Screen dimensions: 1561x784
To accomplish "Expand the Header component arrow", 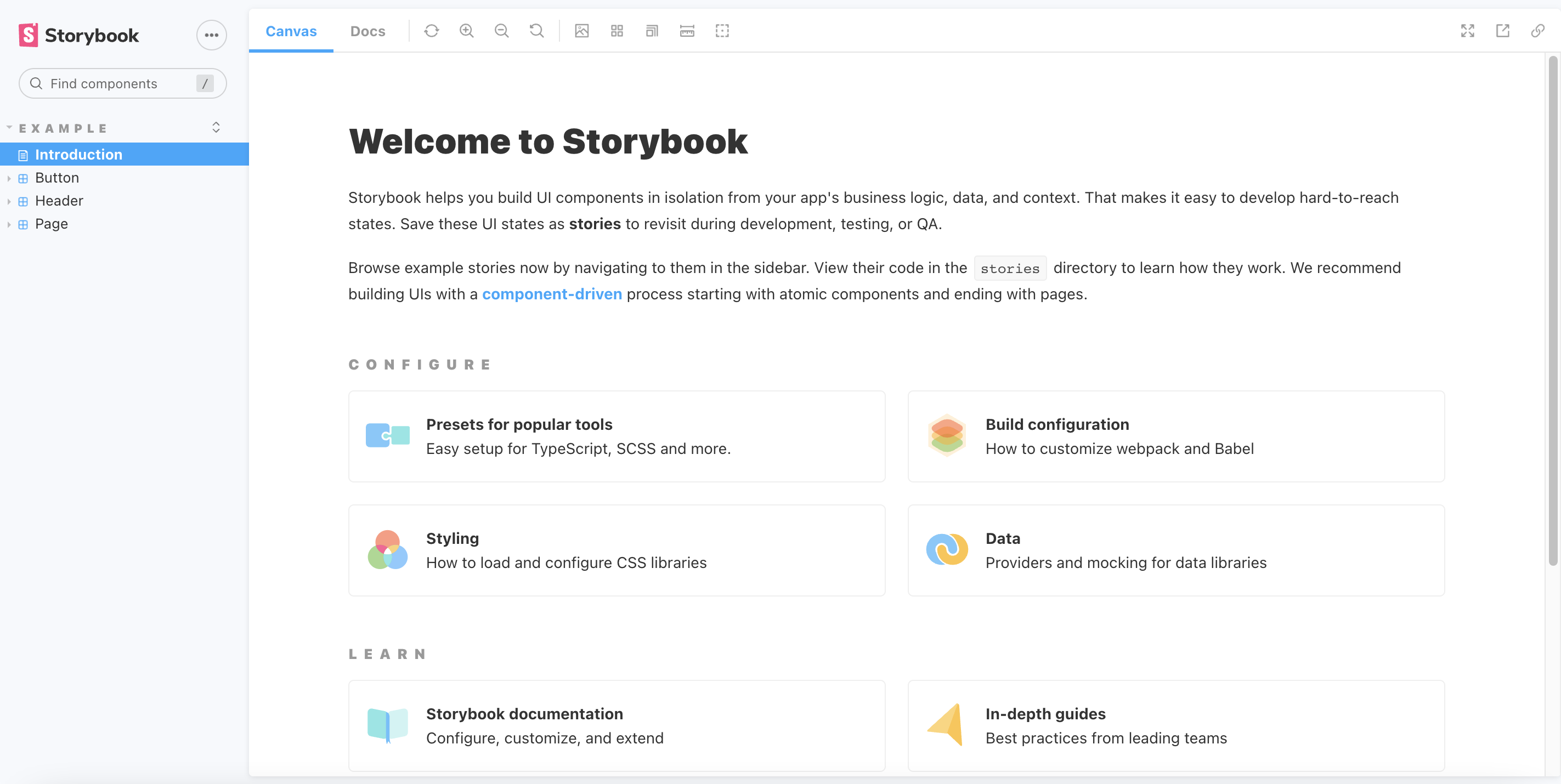I will [9, 201].
